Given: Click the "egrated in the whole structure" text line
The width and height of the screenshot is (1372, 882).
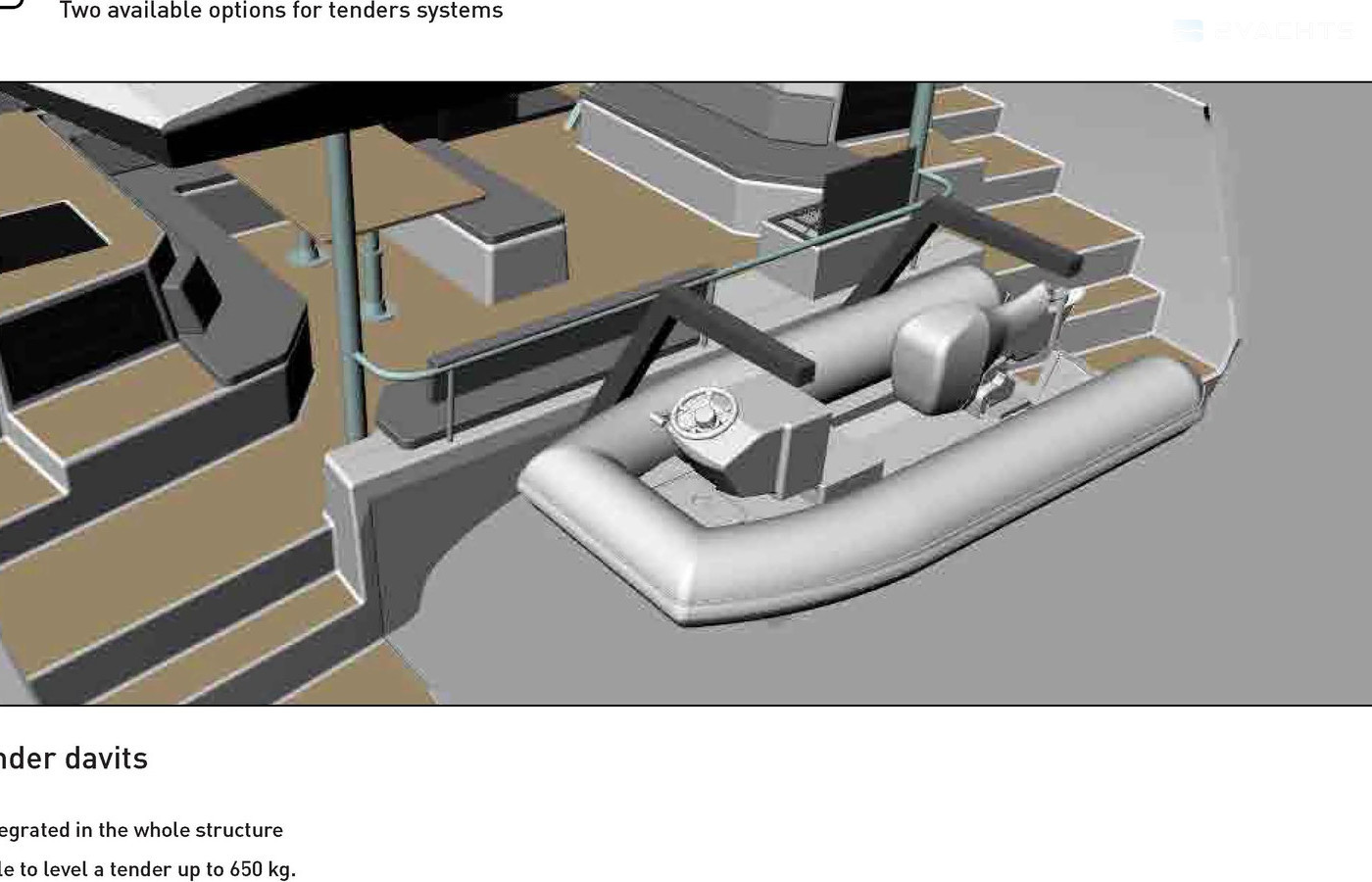Looking at the screenshot, I should click(x=141, y=830).
